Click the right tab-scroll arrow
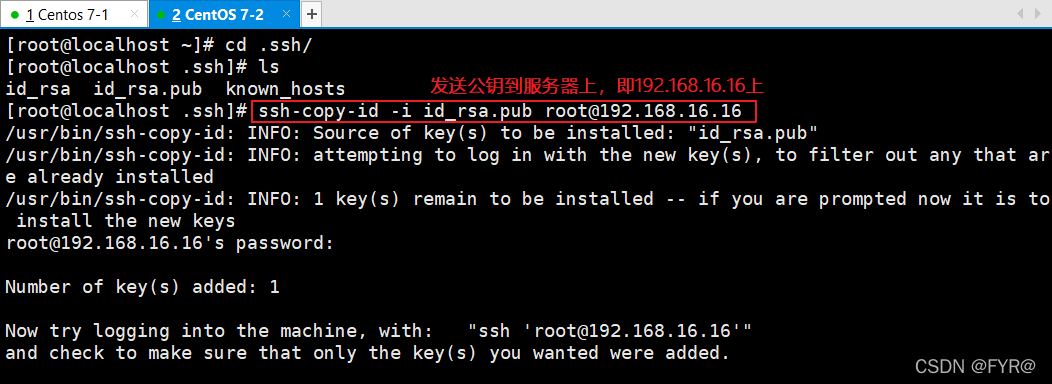 [x=1037, y=13]
